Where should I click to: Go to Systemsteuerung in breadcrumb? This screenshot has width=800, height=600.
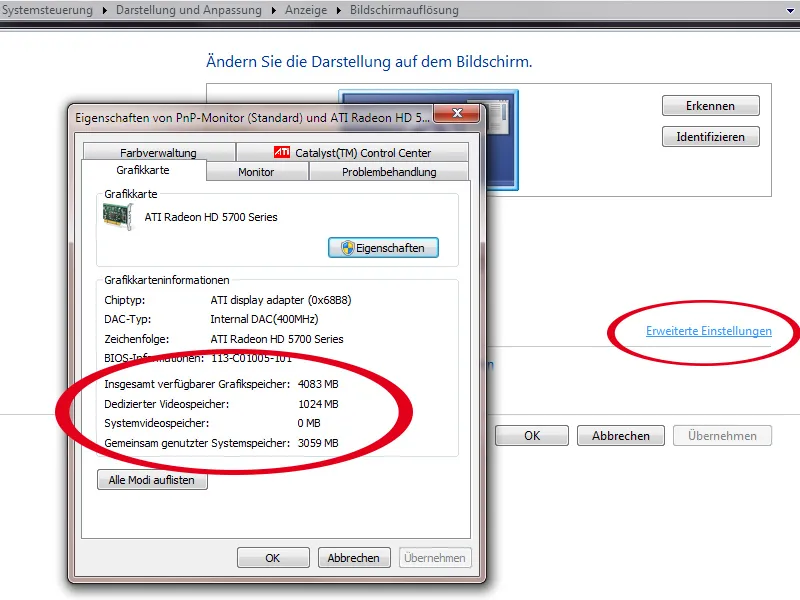(x=47, y=10)
